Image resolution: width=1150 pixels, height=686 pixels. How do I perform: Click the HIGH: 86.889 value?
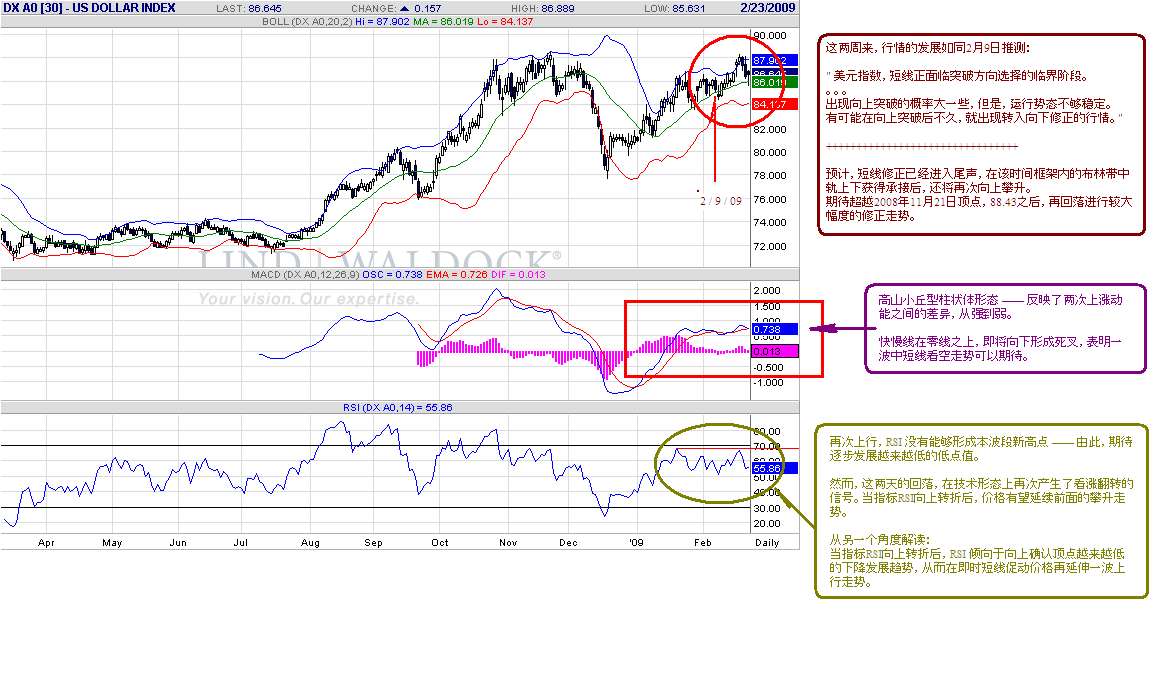pyautogui.click(x=543, y=9)
